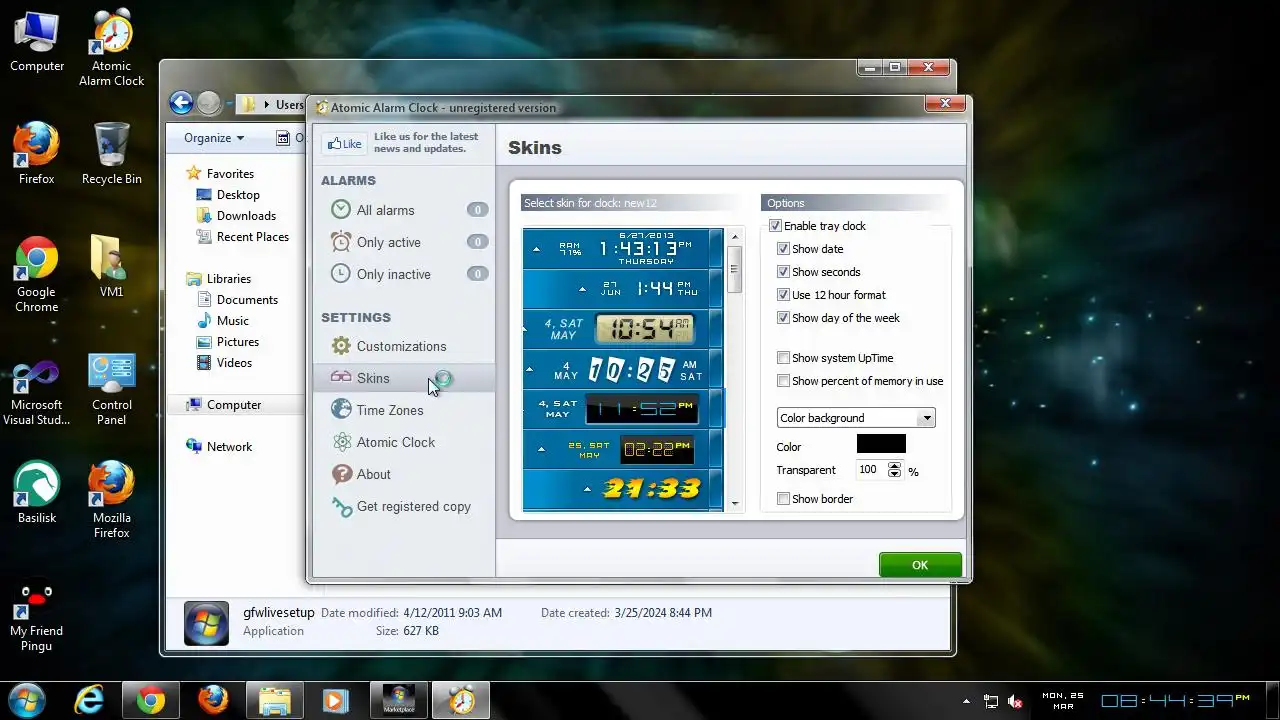Screen dimensions: 1280x720
Task: Open Firefox from the taskbar
Action: click(213, 700)
